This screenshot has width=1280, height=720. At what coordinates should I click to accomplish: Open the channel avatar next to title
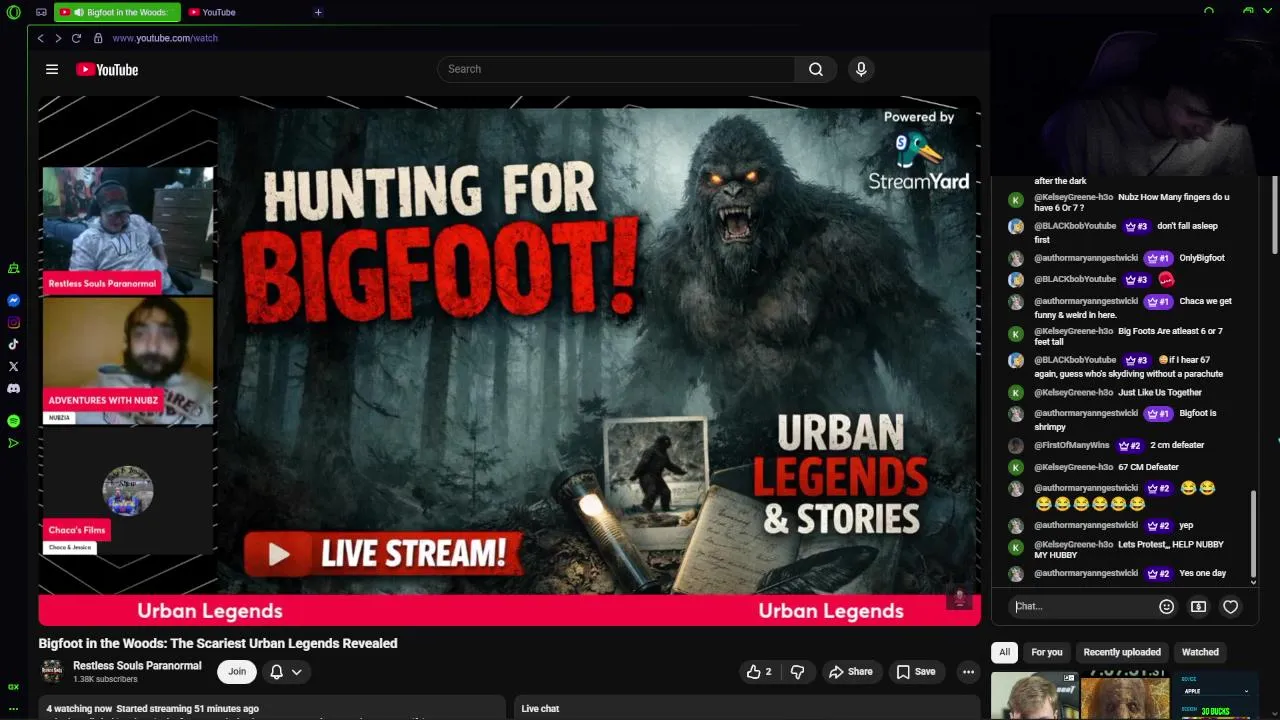point(52,672)
